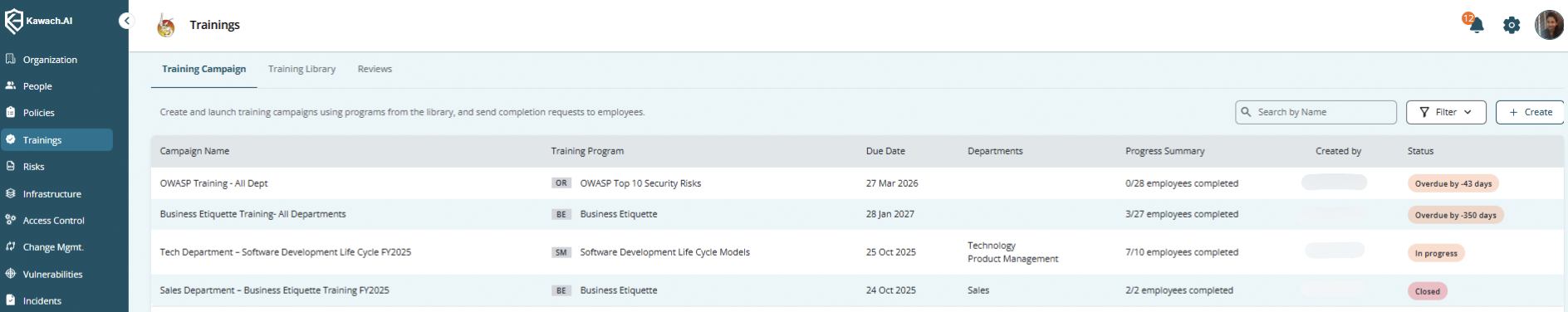This screenshot has height=312, width=1568.
Task: Open the Filter dropdown
Action: click(1446, 112)
